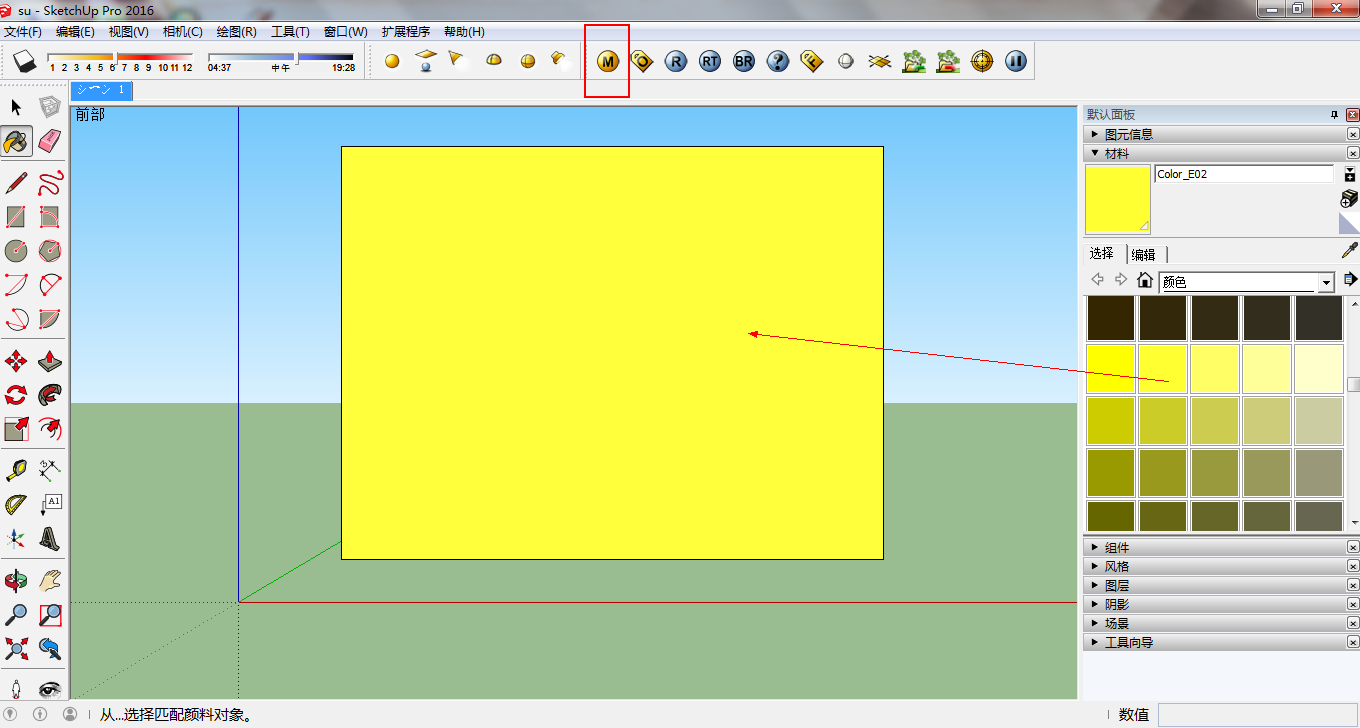Click the crosshair target toolbar icon
The width and height of the screenshot is (1360, 728).
[x=982, y=61]
